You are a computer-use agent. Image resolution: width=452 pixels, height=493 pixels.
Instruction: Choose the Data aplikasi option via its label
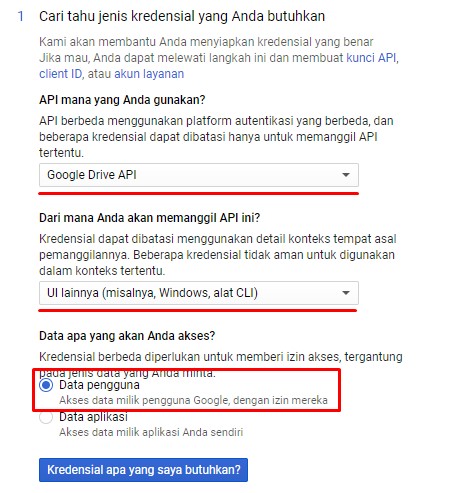click(93, 417)
